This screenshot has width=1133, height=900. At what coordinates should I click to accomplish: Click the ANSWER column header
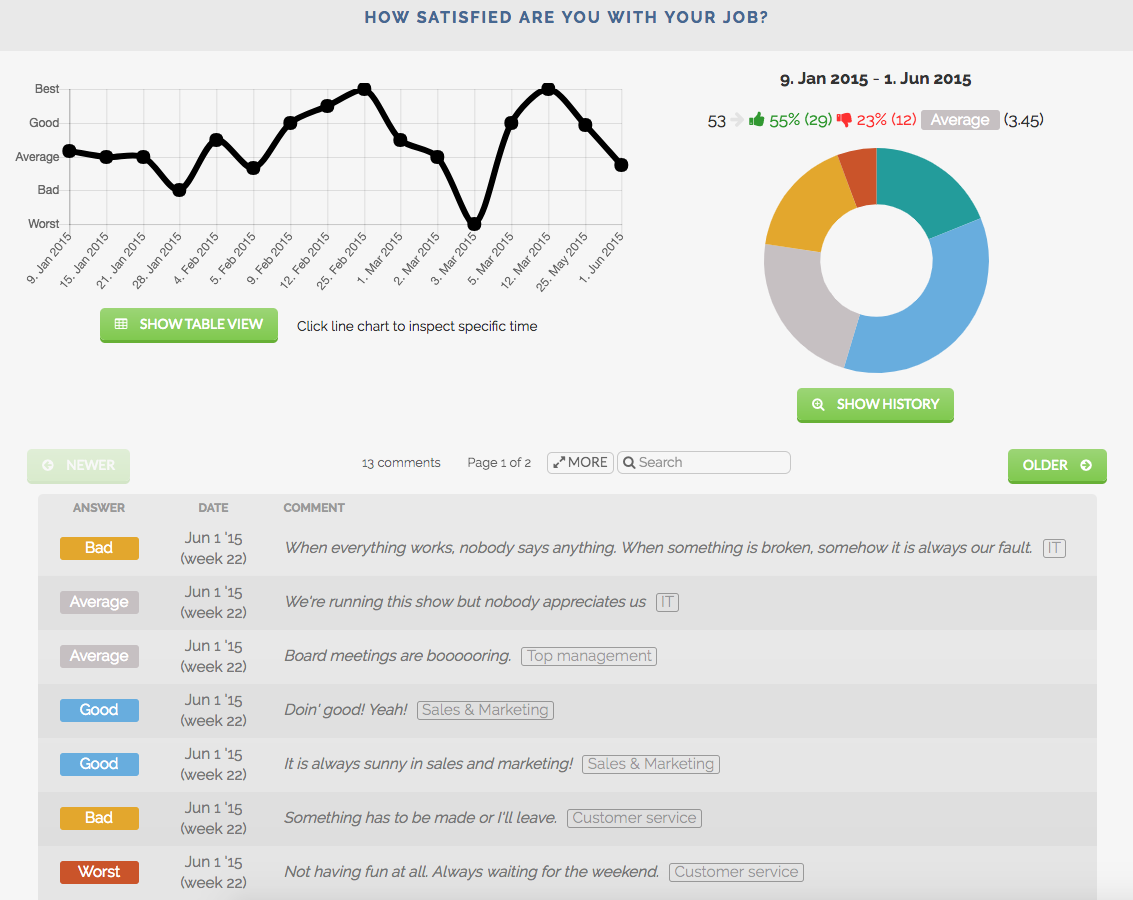(x=99, y=508)
